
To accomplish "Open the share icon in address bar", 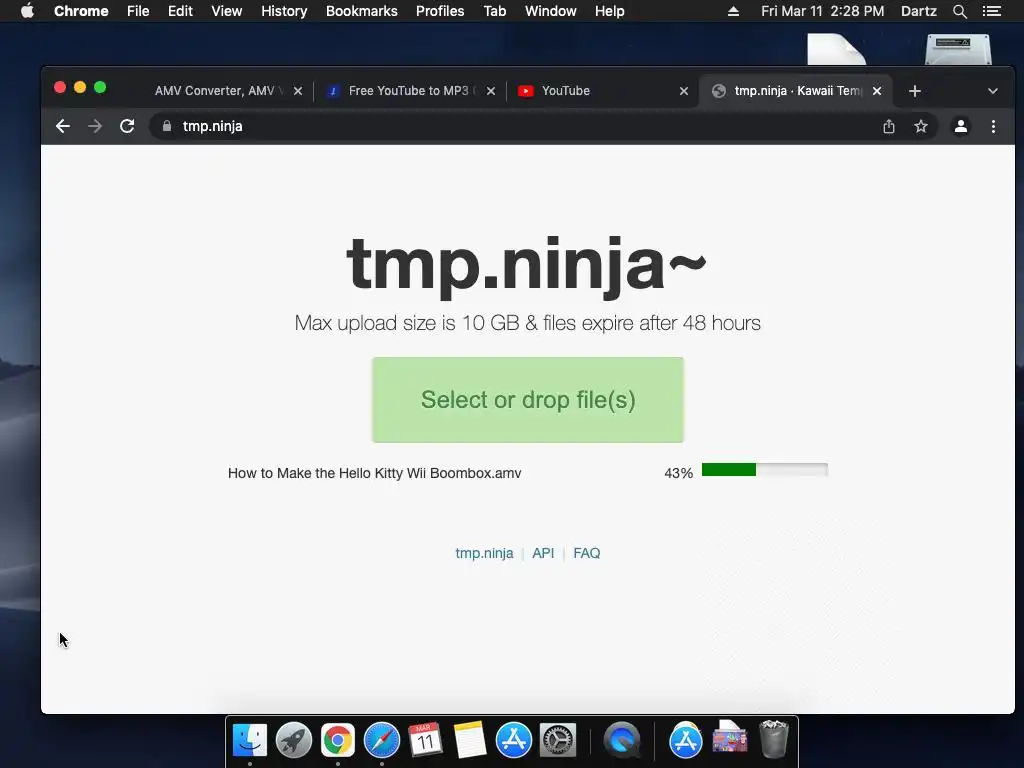I will pos(889,126).
